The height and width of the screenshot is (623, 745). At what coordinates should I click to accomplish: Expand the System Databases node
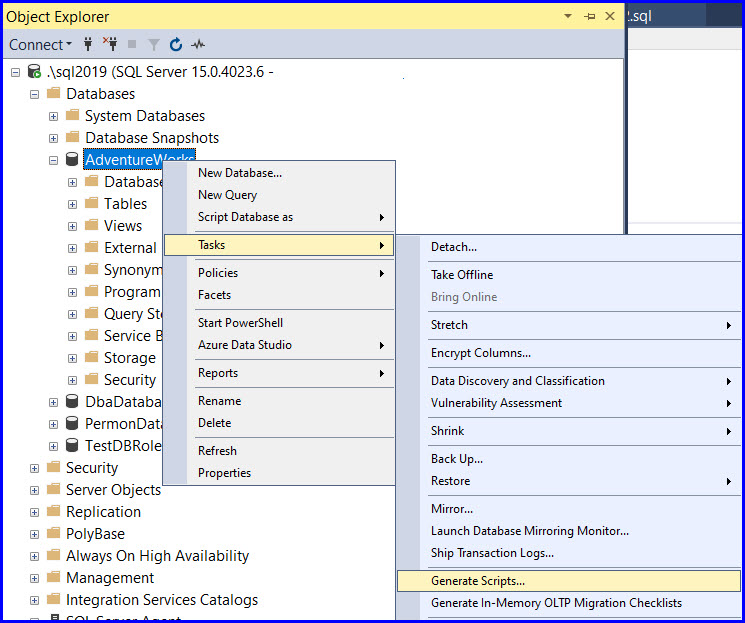54,116
